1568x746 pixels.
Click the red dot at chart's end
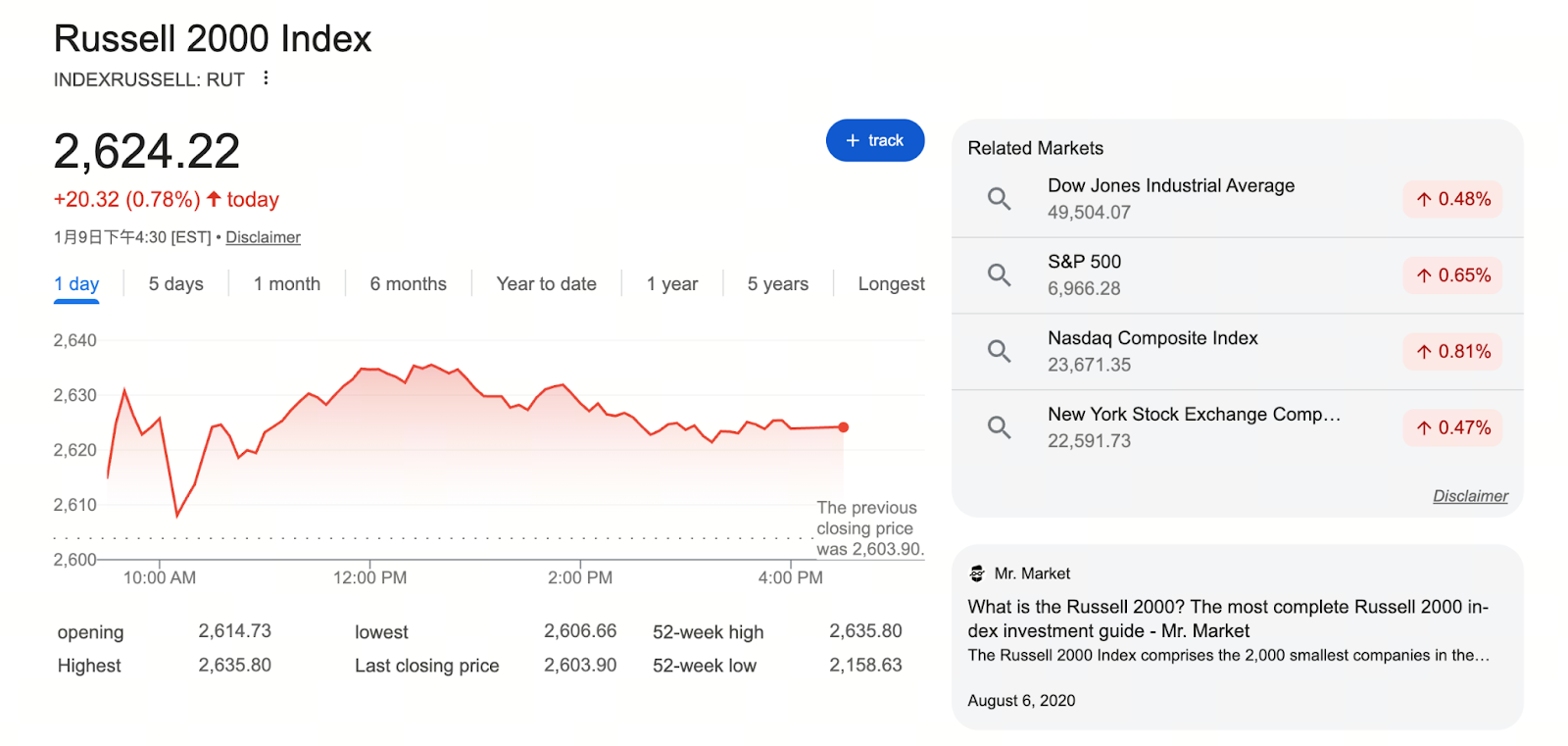[844, 427]
